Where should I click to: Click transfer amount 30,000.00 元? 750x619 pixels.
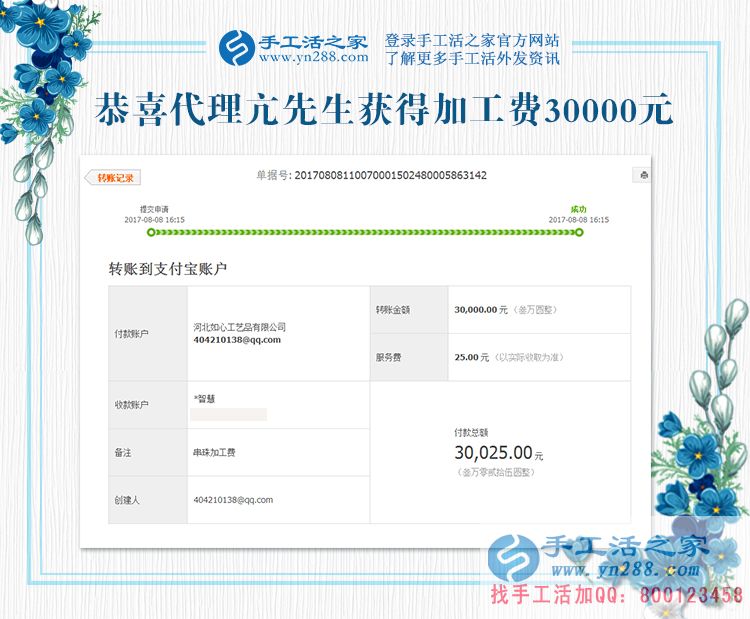(x=481, y=310)
